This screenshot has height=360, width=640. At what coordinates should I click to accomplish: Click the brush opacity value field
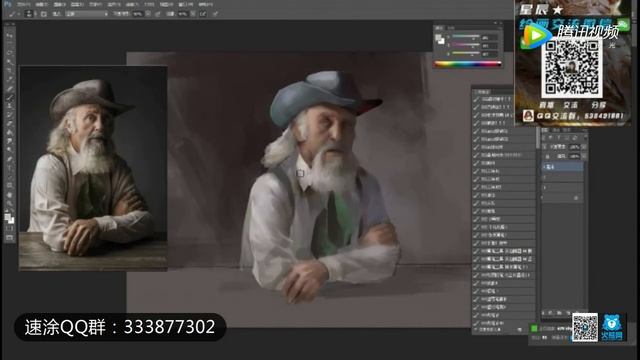click(x=138, y=13)
